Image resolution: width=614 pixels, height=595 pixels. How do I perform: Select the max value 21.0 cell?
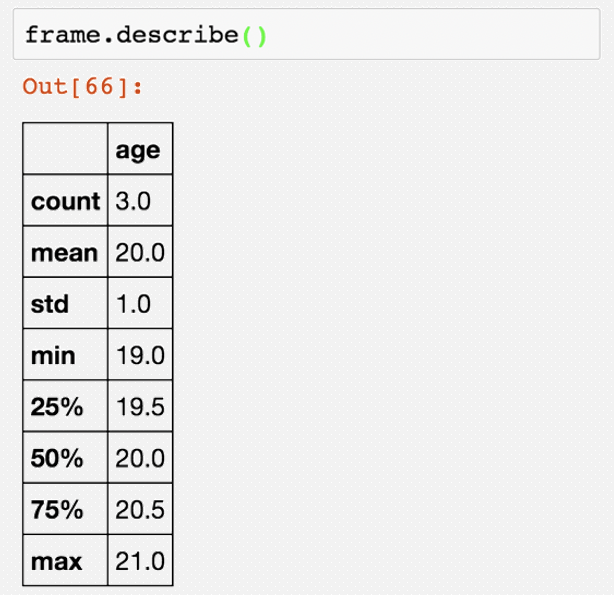[x=139, y=561]
